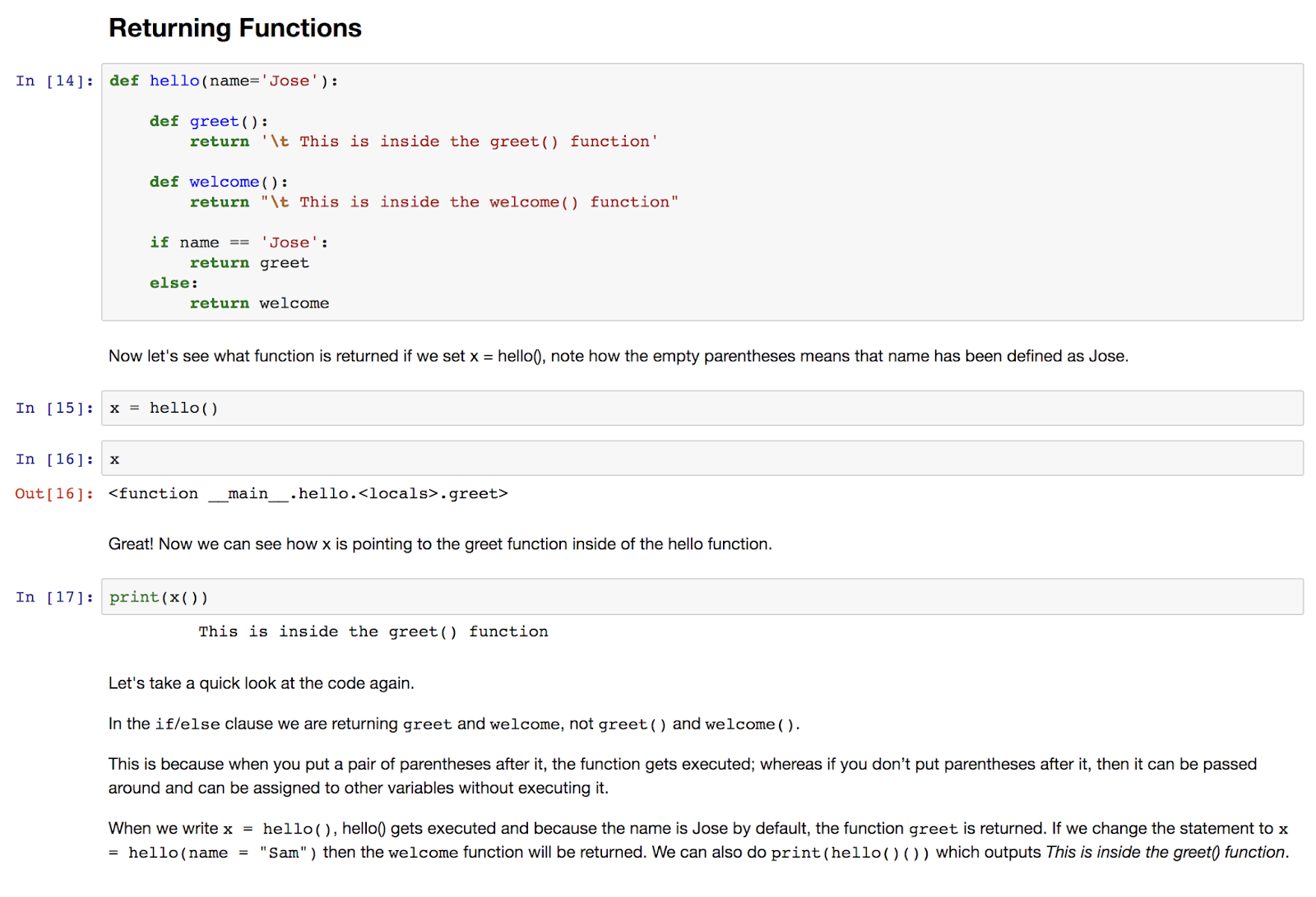Click the Out[16] output prompt label
The width and height of the screenshot is (1316, 897).
[53, 493]
